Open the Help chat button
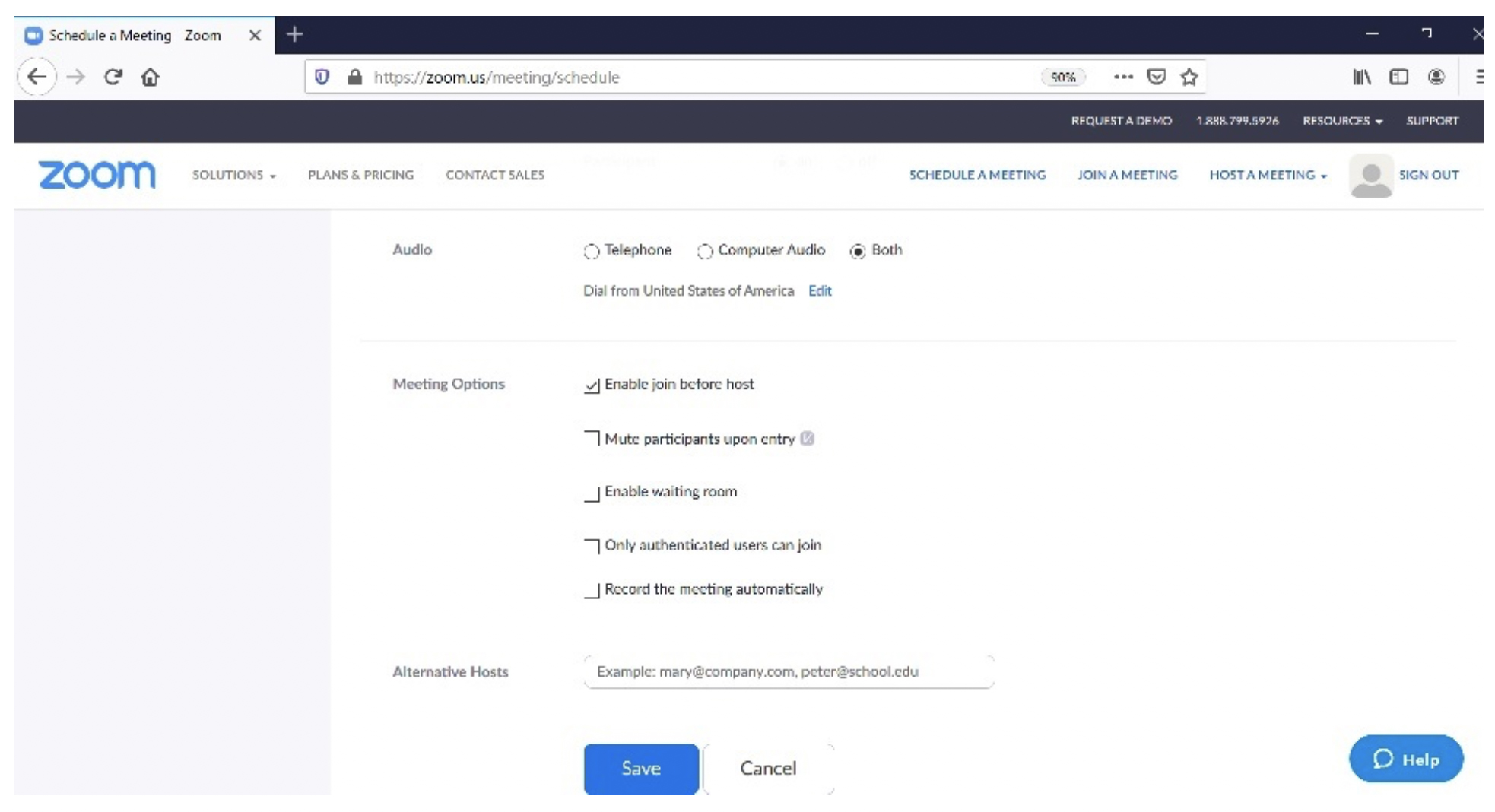This screenshot has width=1495, height=812. pos(1406,759)
